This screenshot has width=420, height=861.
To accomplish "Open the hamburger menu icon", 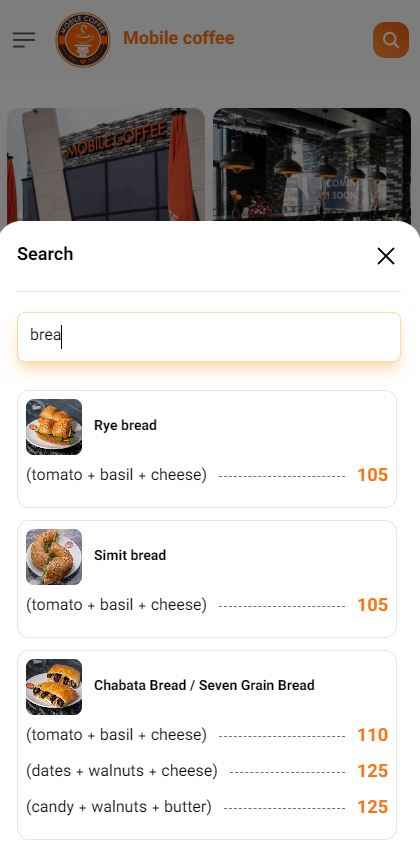I will (x=24, y=40).
